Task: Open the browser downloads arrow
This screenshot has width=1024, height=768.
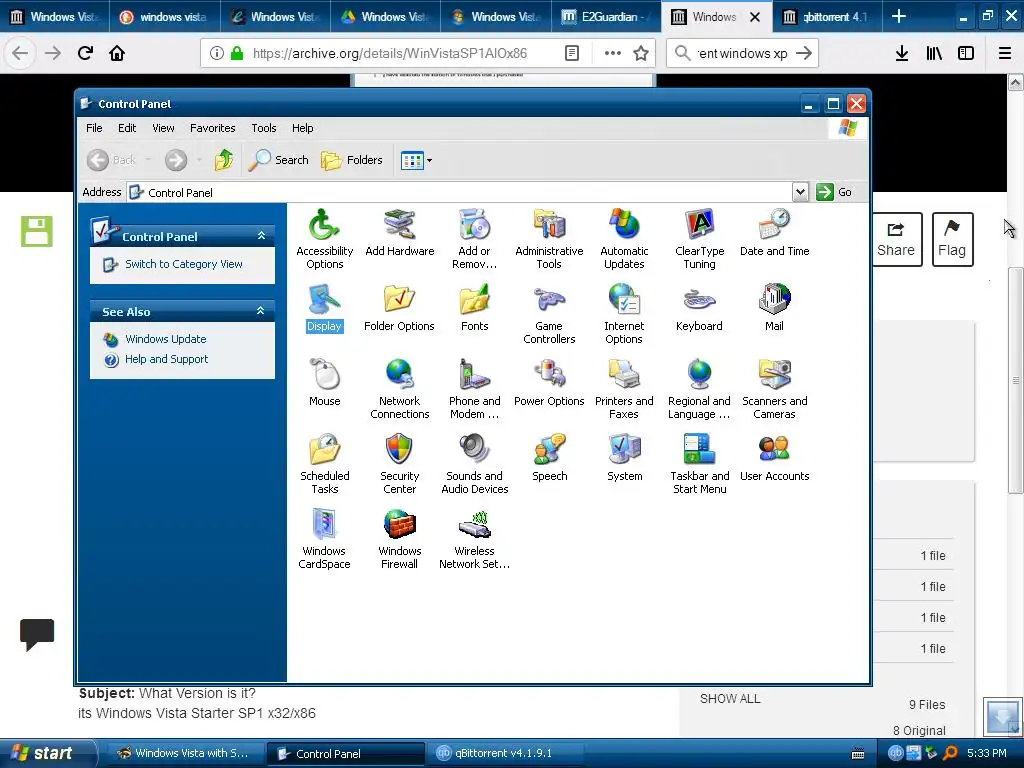Action: click(x=902, y=54)
